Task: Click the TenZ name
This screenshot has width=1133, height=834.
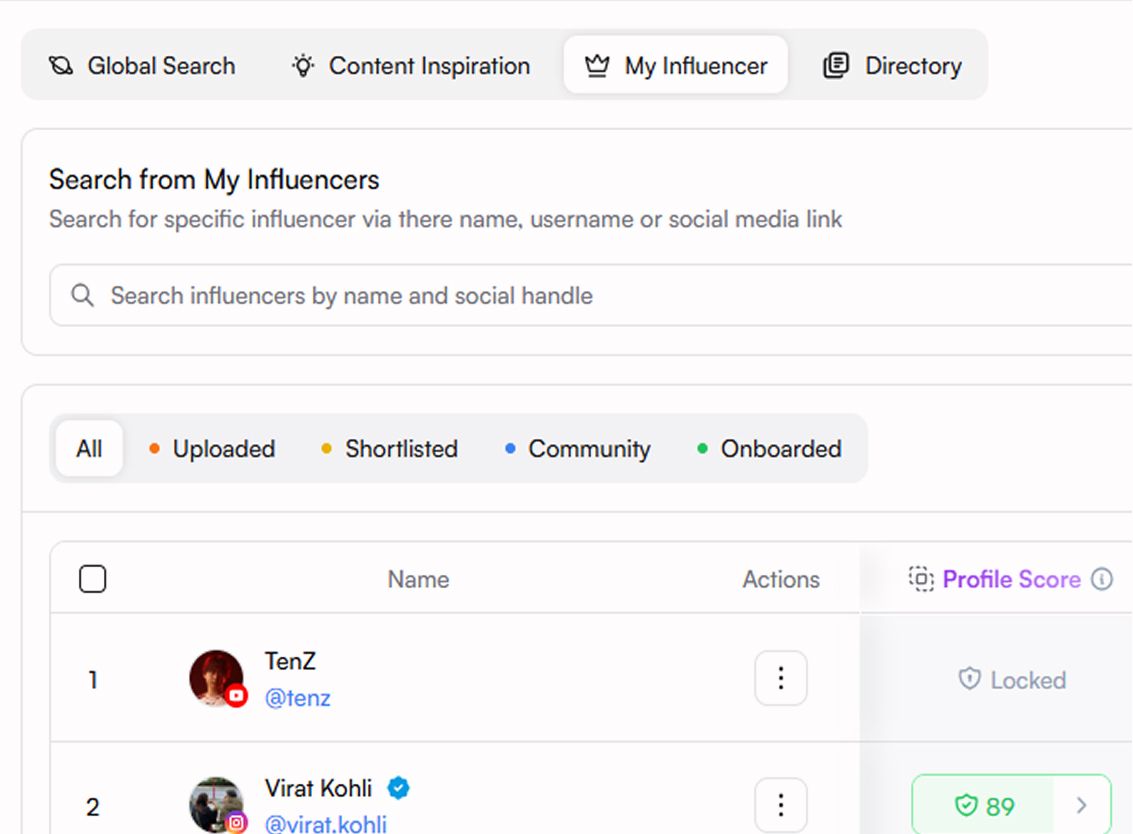Action: [x=290, y=661]
